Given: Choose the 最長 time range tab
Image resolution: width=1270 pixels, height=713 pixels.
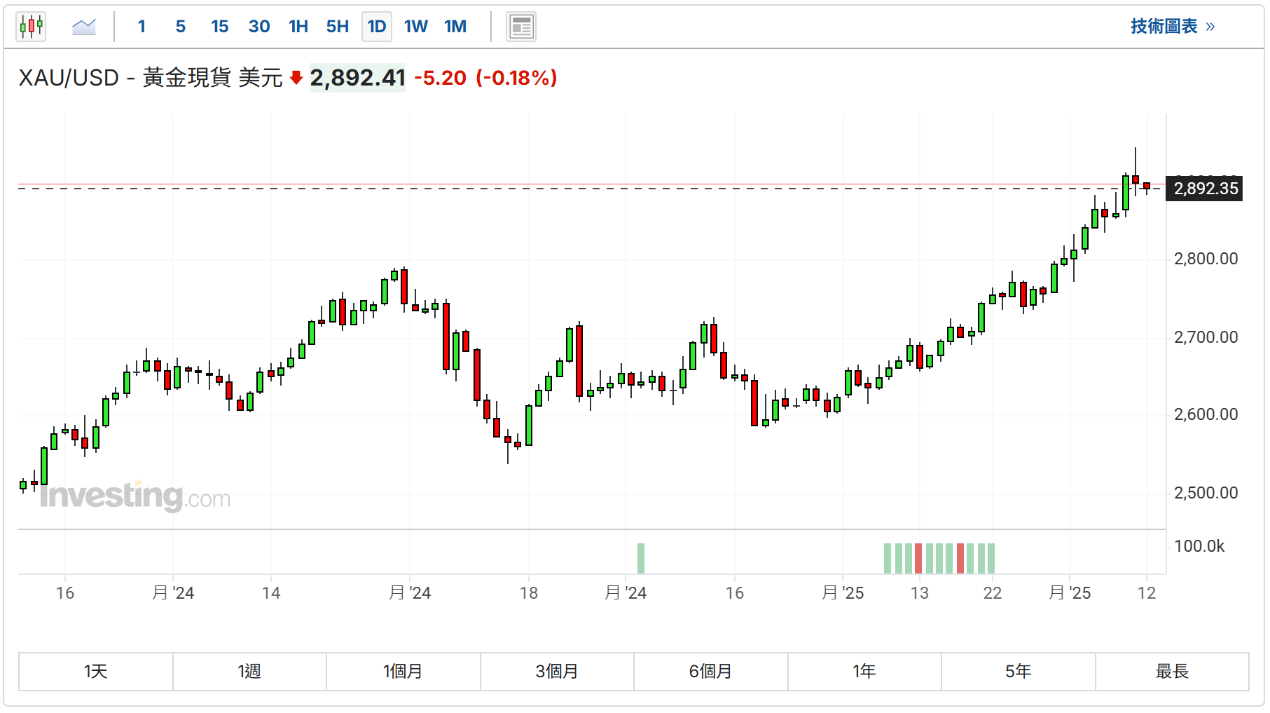Looking at the screenshot, I should 1172,672.
